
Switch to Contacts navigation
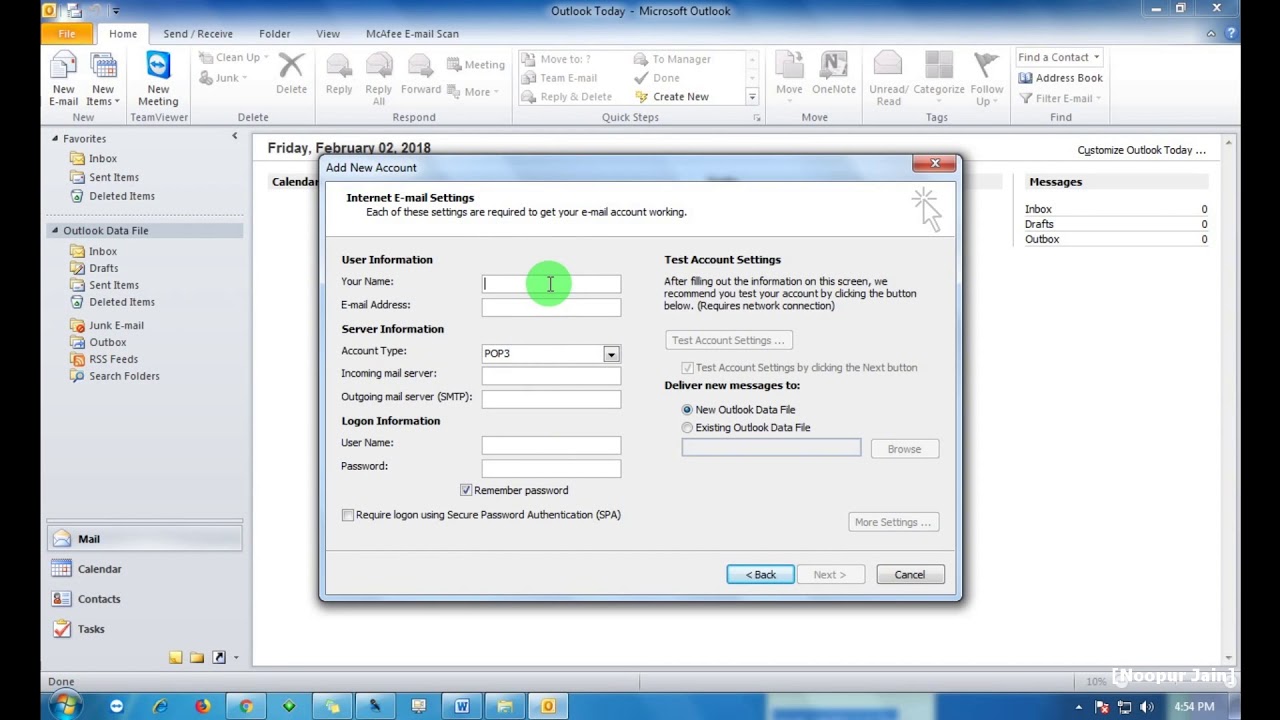click(145, 599)
